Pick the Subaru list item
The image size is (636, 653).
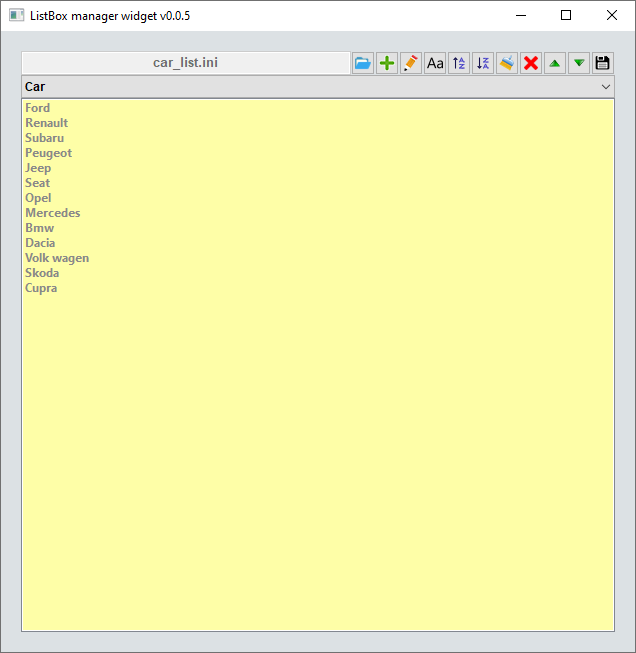[x=45, y=138]
